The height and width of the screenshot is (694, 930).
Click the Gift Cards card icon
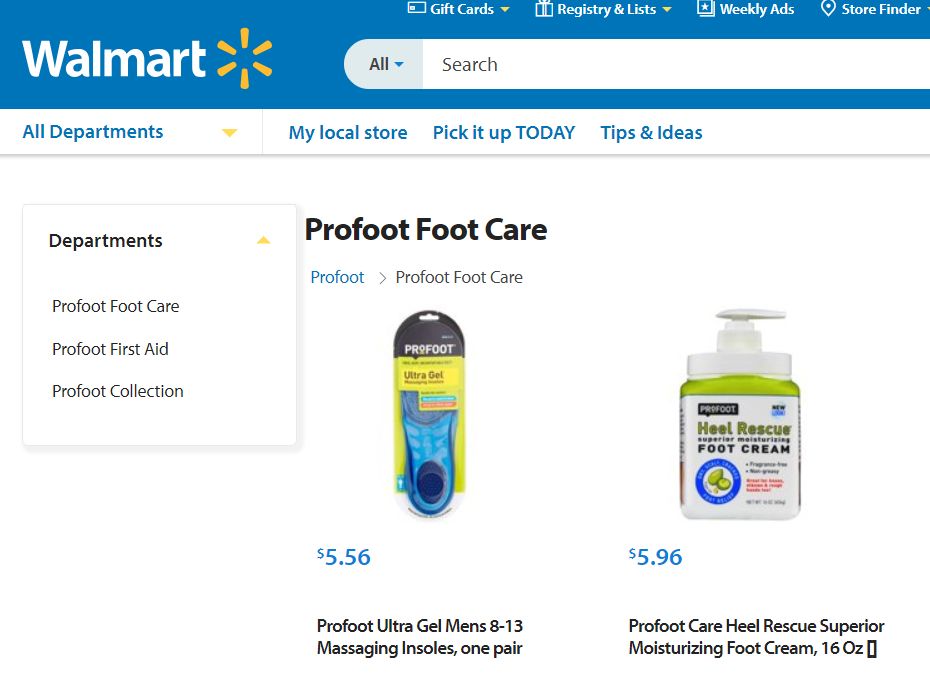pos(416,9)
